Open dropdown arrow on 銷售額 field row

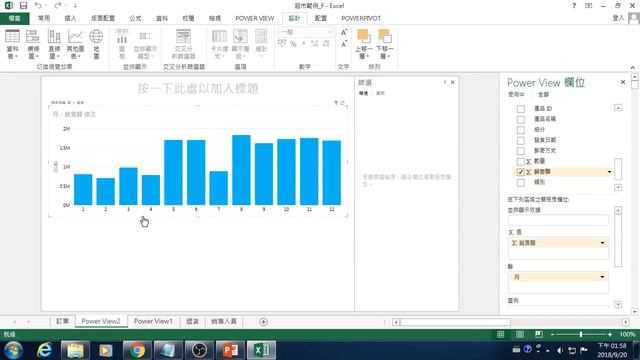click(x=609, y=172)
